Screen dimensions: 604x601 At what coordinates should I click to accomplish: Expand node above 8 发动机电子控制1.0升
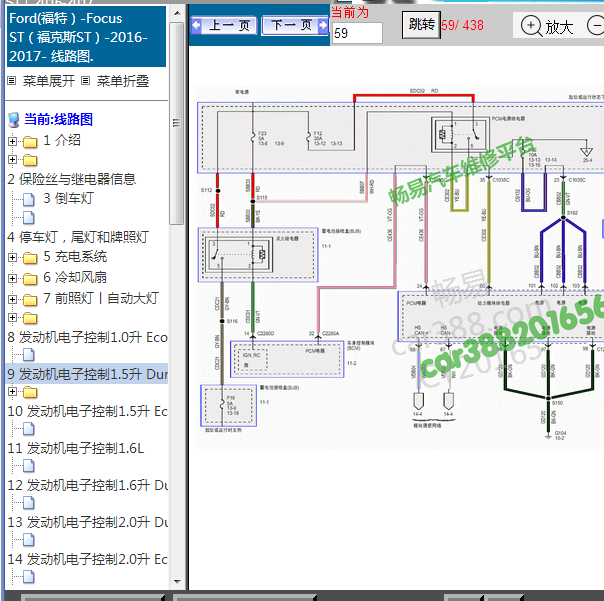[x=12, y=317]
